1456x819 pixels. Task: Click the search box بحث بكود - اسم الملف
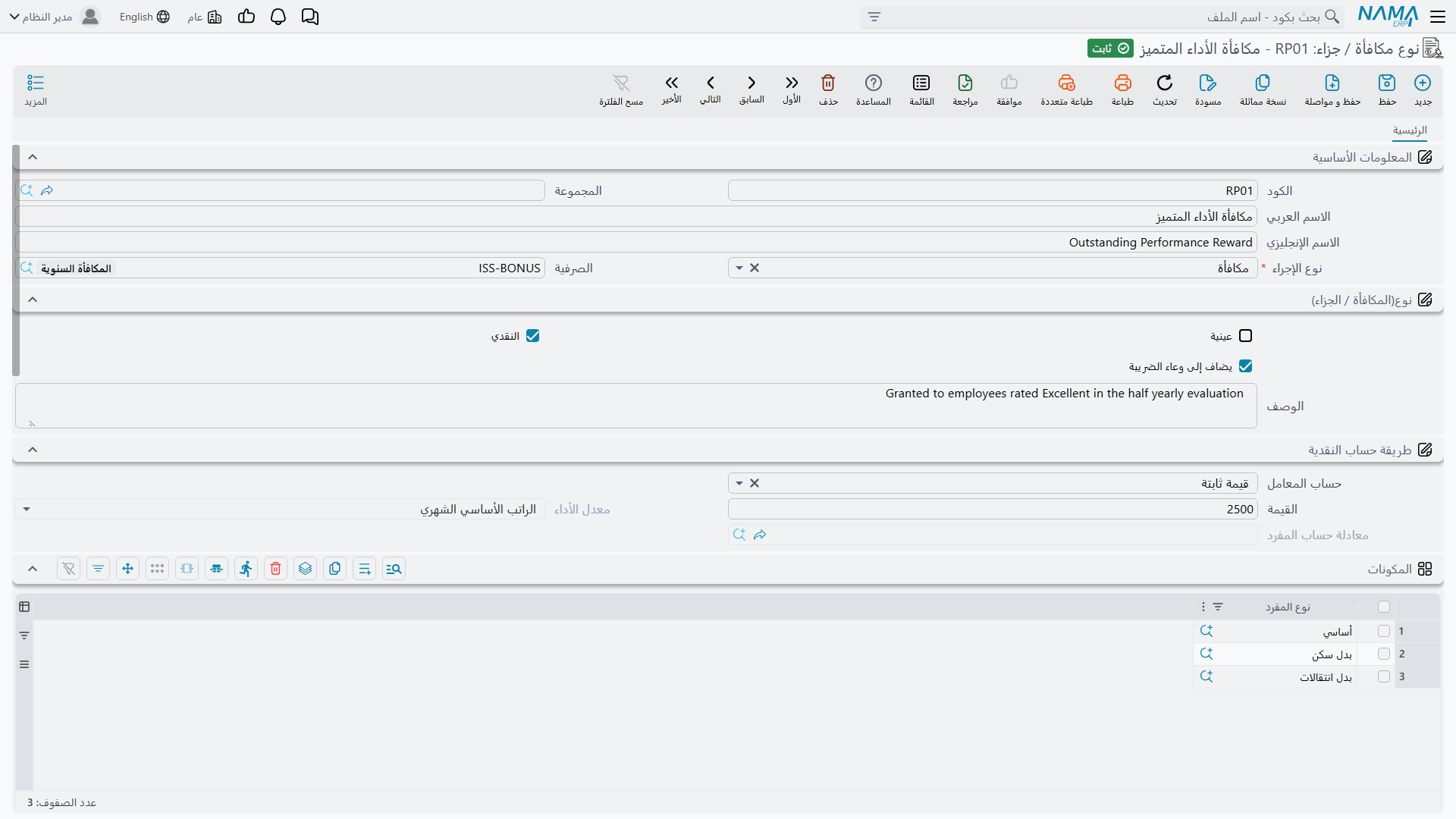1102,17
